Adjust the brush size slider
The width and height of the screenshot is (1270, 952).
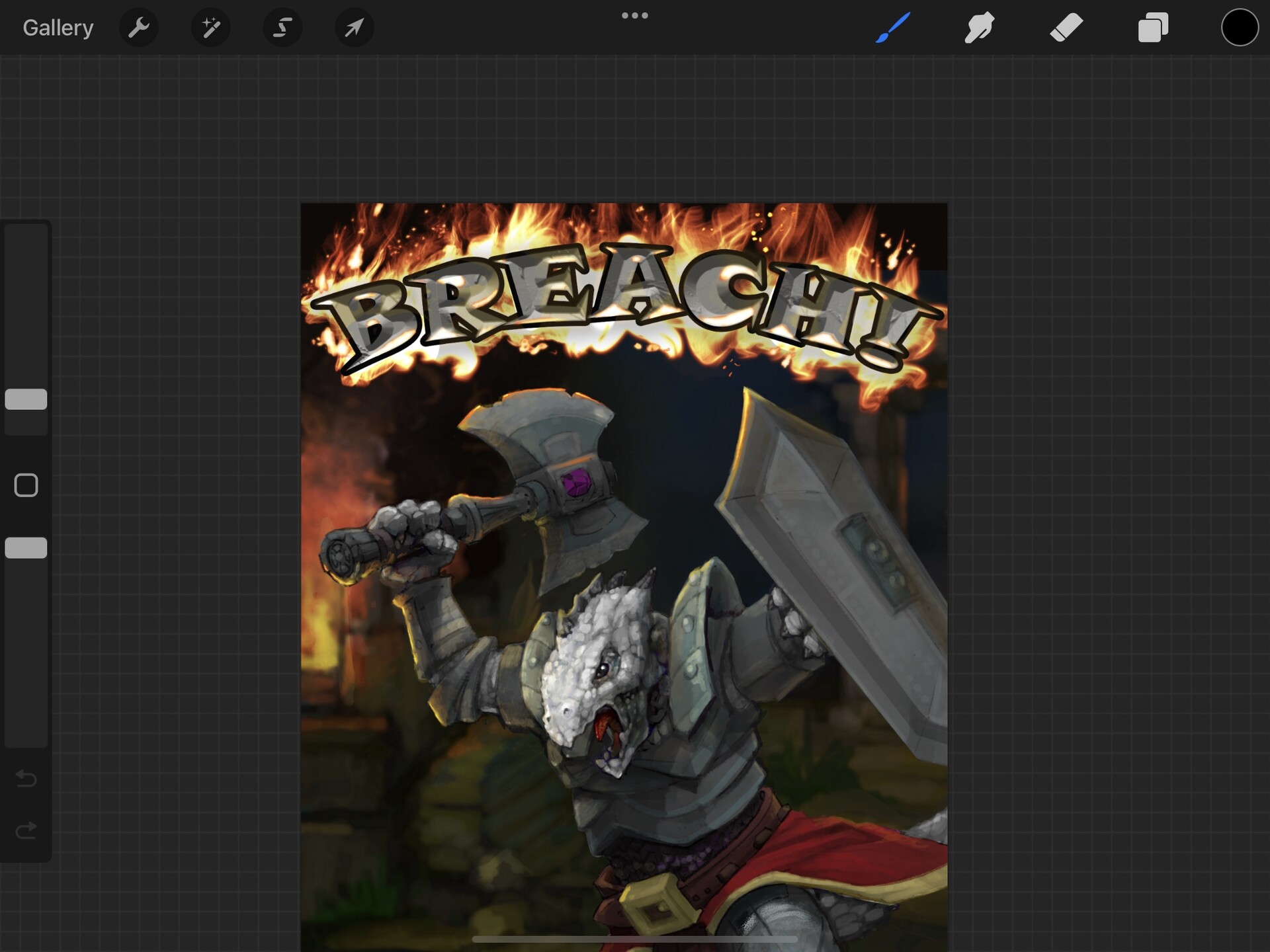point(26,399)
